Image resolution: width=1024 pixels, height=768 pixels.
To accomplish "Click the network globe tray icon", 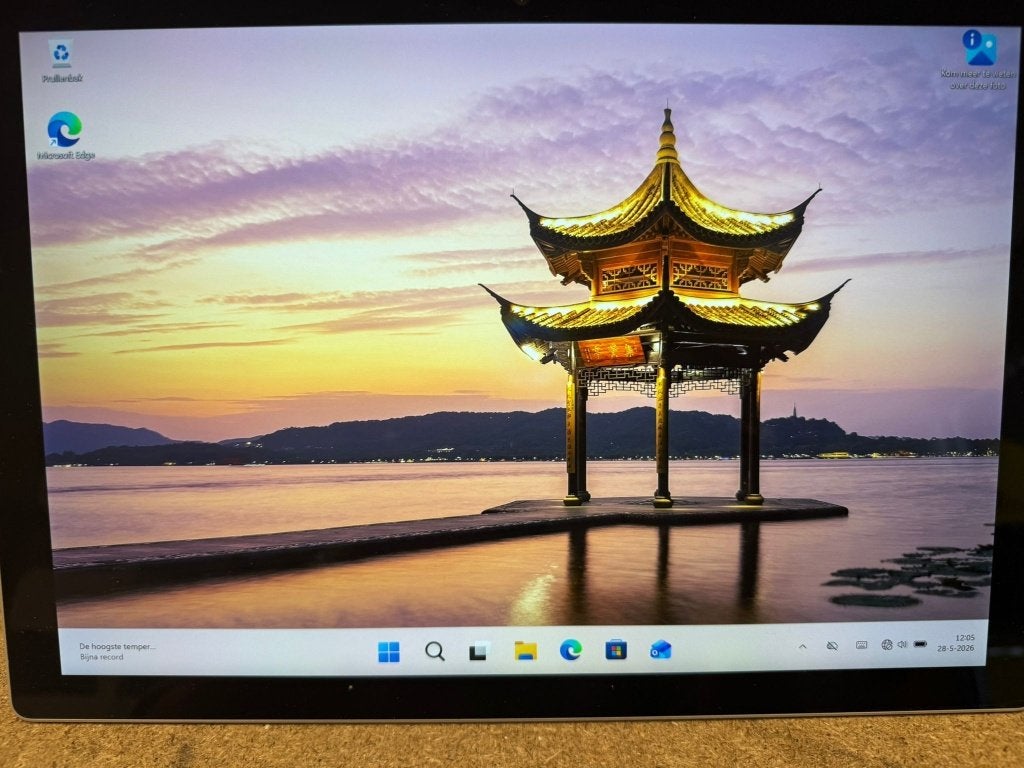I will coord(886,645).
